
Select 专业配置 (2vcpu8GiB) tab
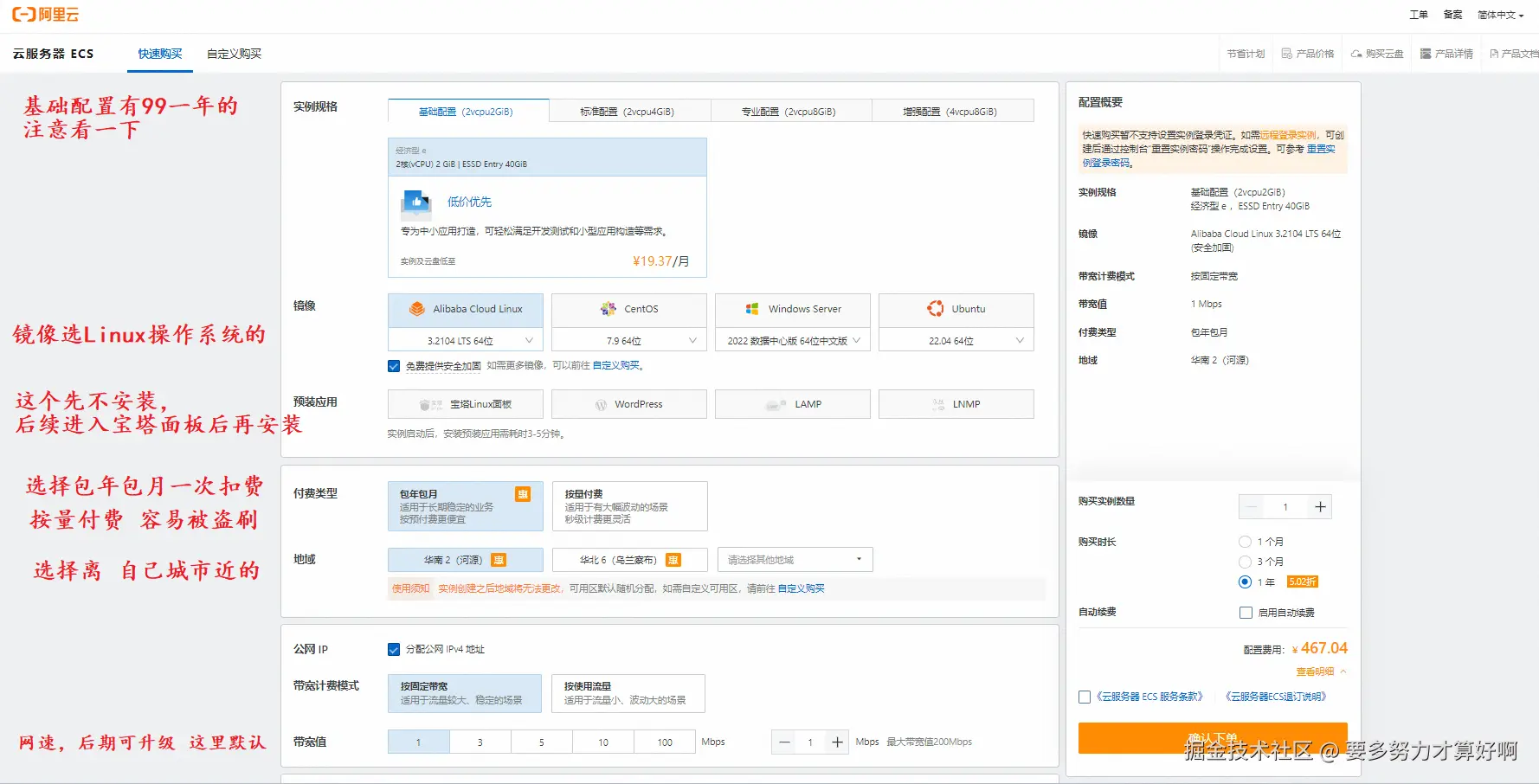pos(791,111)
